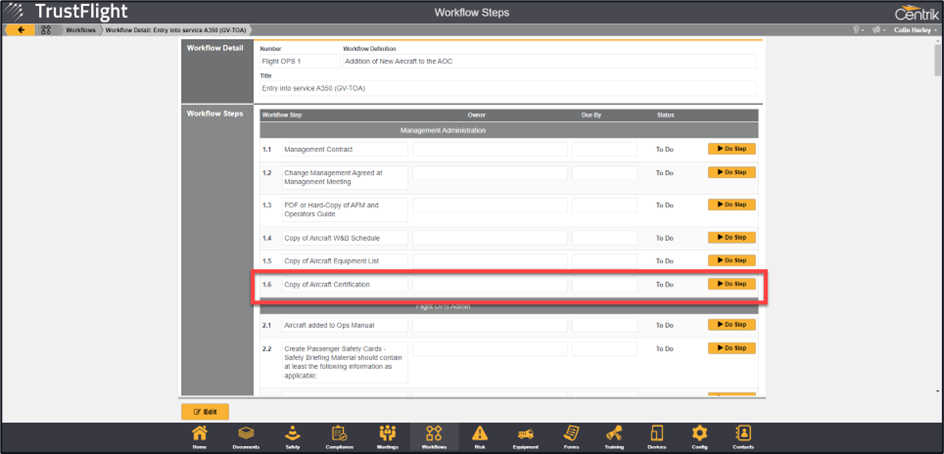Open the Home module
The height and width of the screenshot is (454, 944).
pos(199,438)
